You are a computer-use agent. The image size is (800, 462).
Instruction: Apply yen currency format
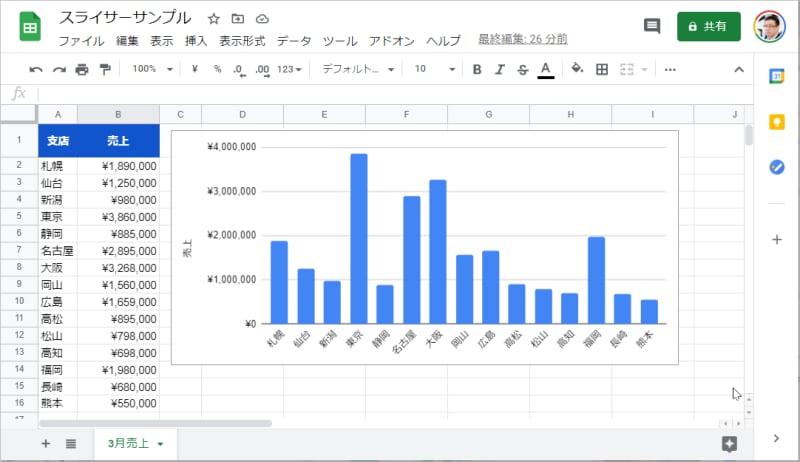(194, 69)
